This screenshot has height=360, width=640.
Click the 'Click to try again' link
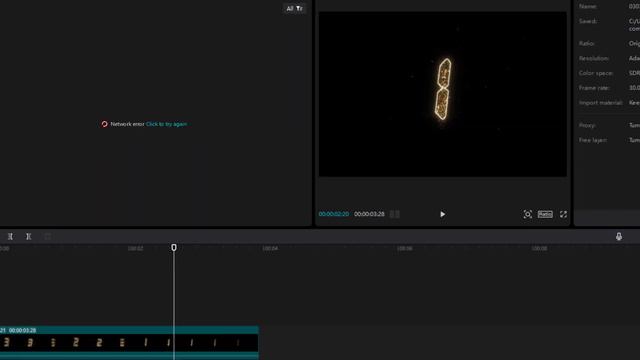point(166,124)
